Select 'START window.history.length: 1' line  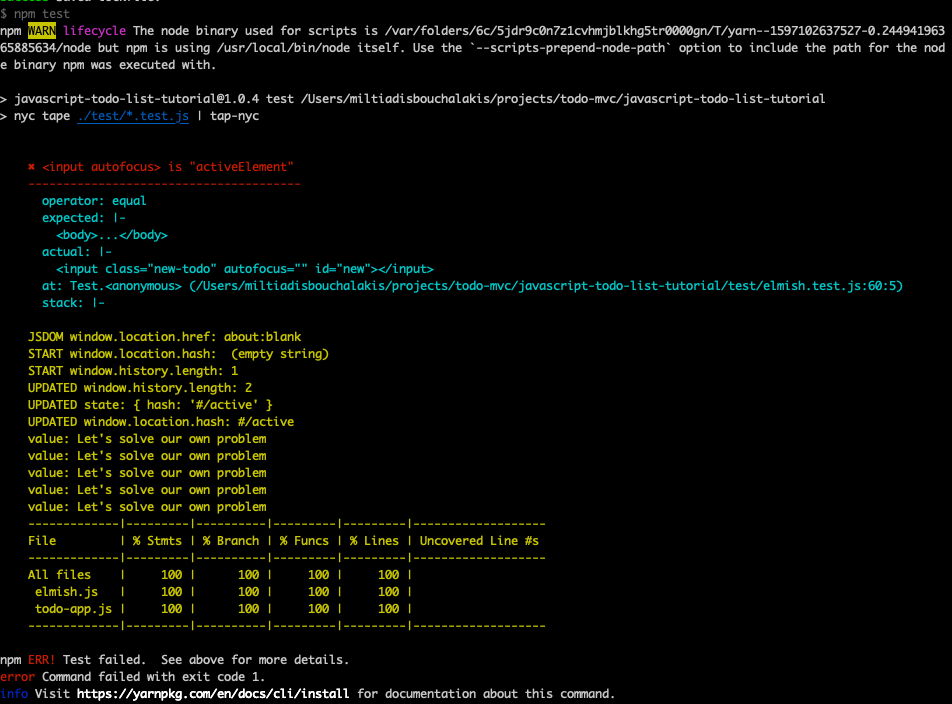[x=133, y=371]
